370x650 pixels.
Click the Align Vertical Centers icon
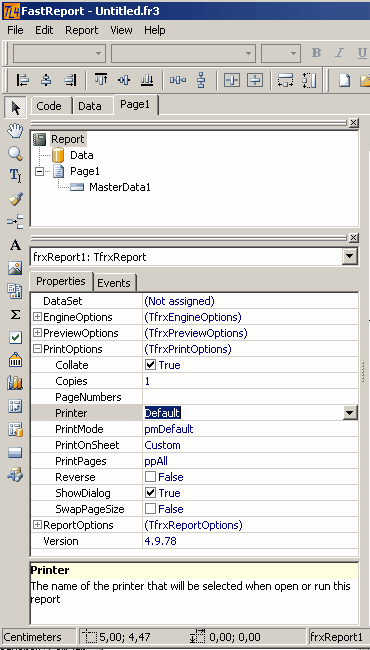coord(124,80)
